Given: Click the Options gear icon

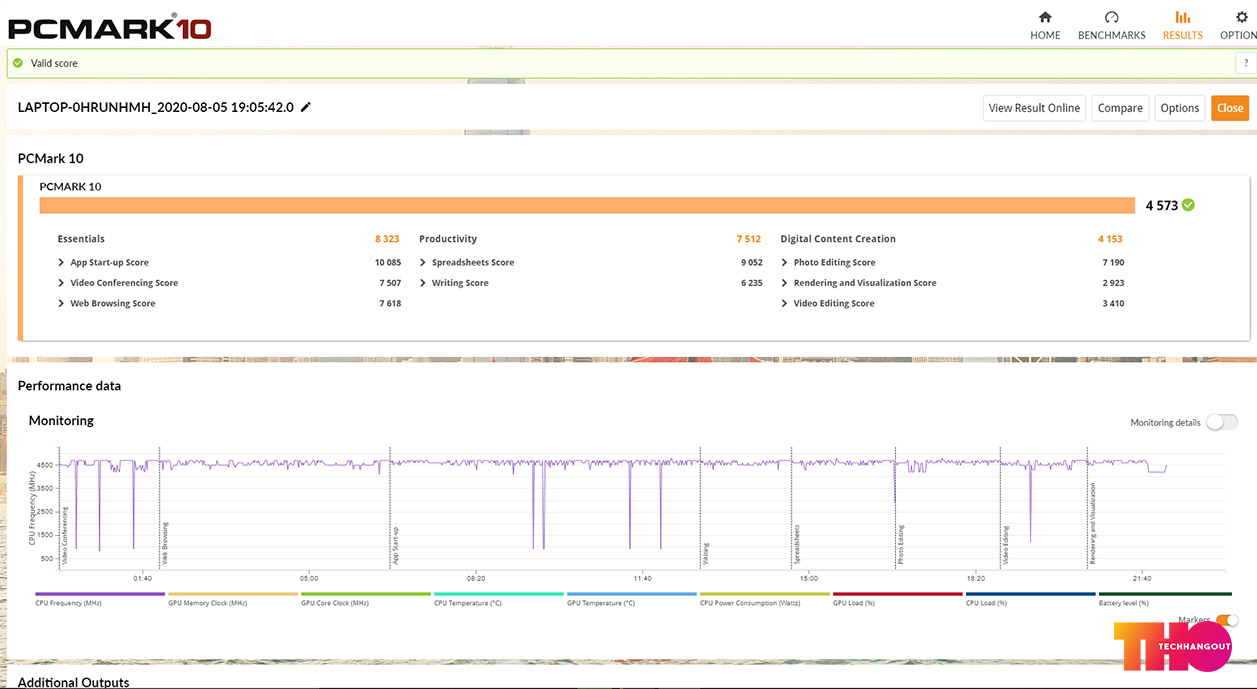Looking at the screenshot, I should coord(1241,17).
